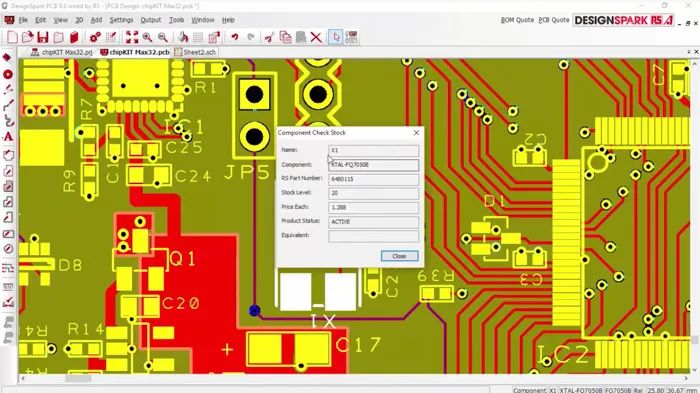Create a new file with the blank page icon
This screenshot has width=700, height=393.
click(x=12, y=37)
